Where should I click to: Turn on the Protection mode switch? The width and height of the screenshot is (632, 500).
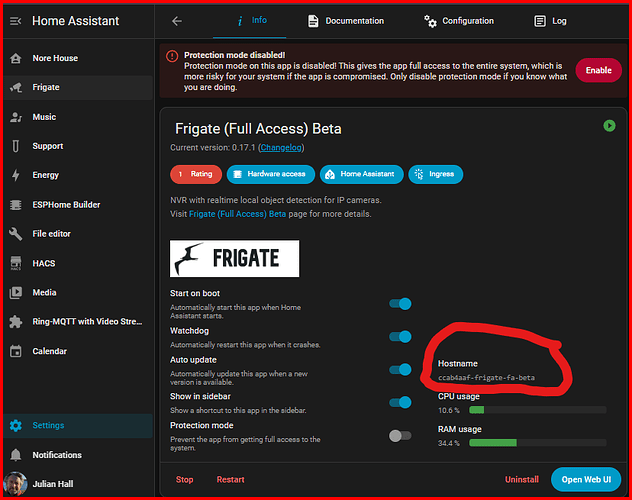pyautogui.click(x=400, y=436)
